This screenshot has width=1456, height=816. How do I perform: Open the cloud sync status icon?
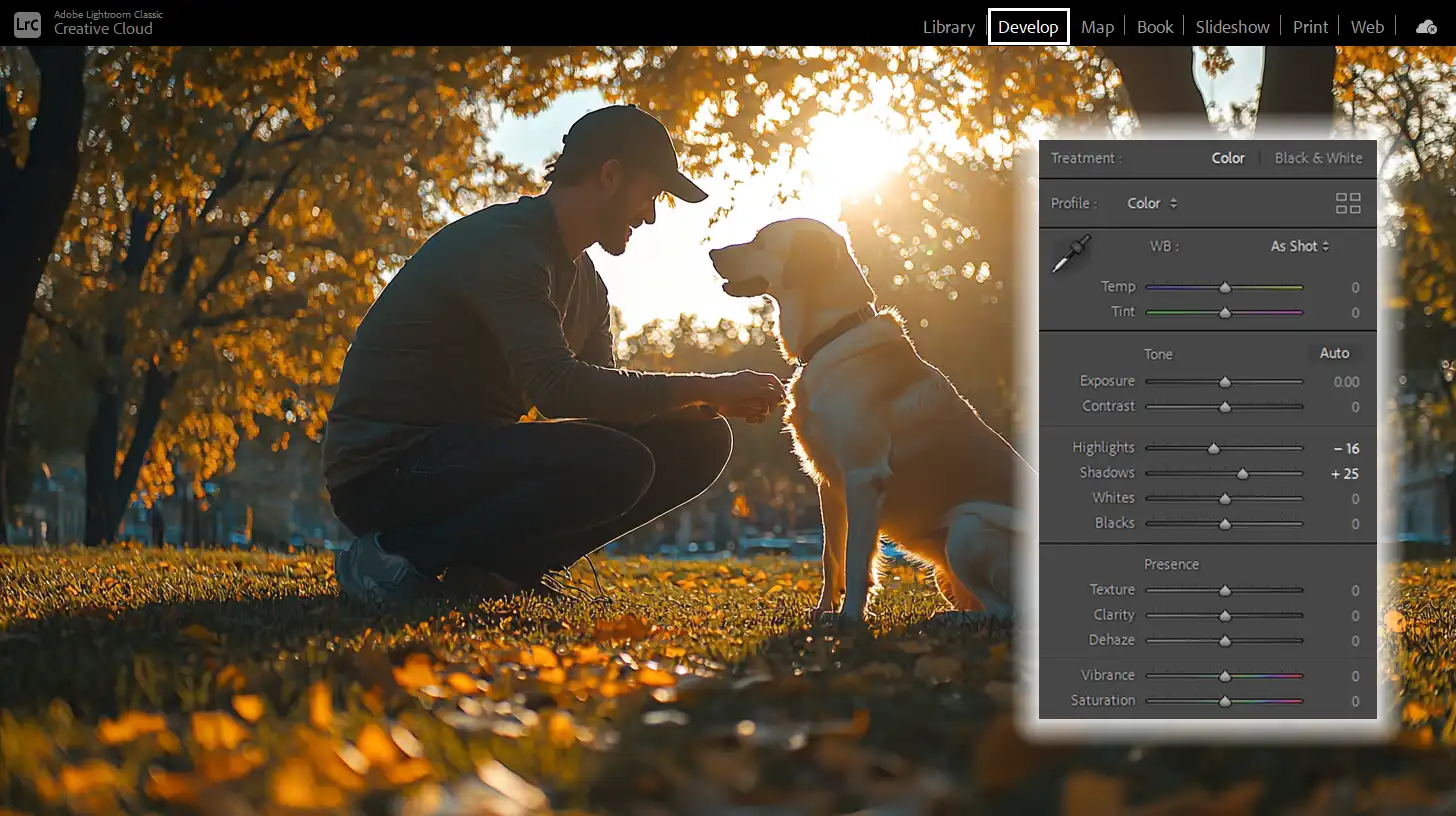click(x=1426, y=27)
